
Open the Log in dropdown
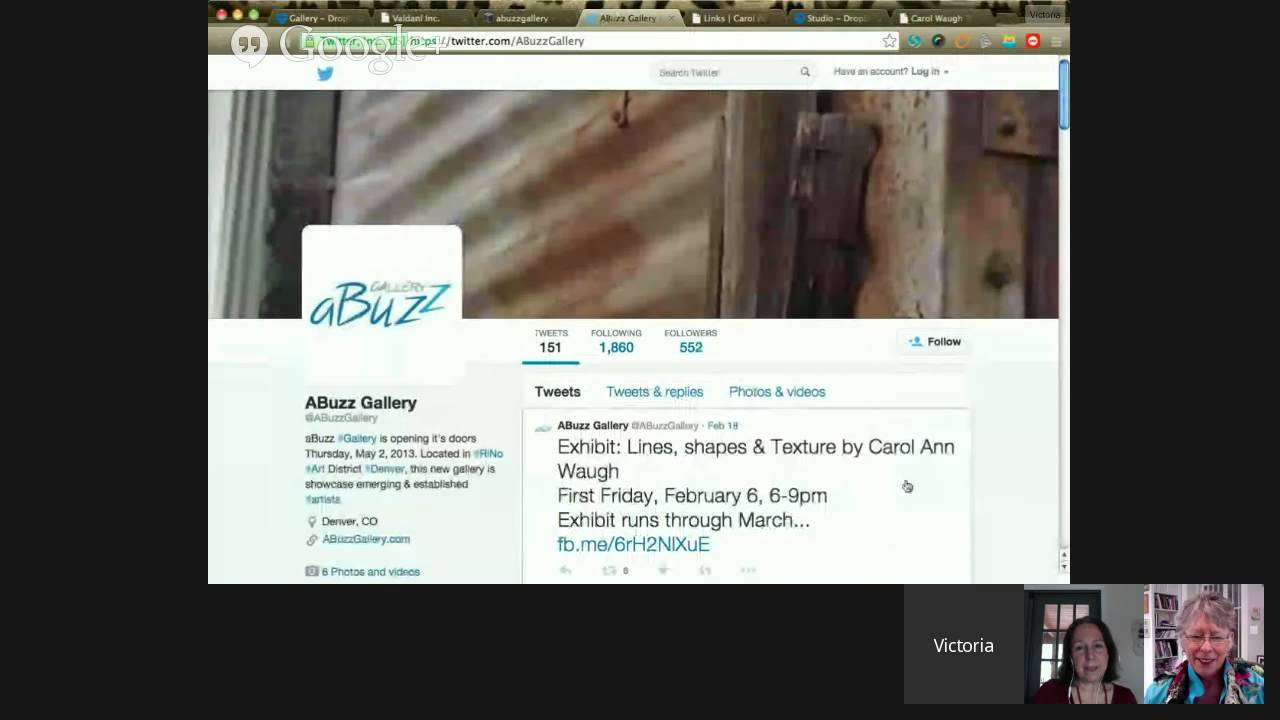[x=929, y=72]
